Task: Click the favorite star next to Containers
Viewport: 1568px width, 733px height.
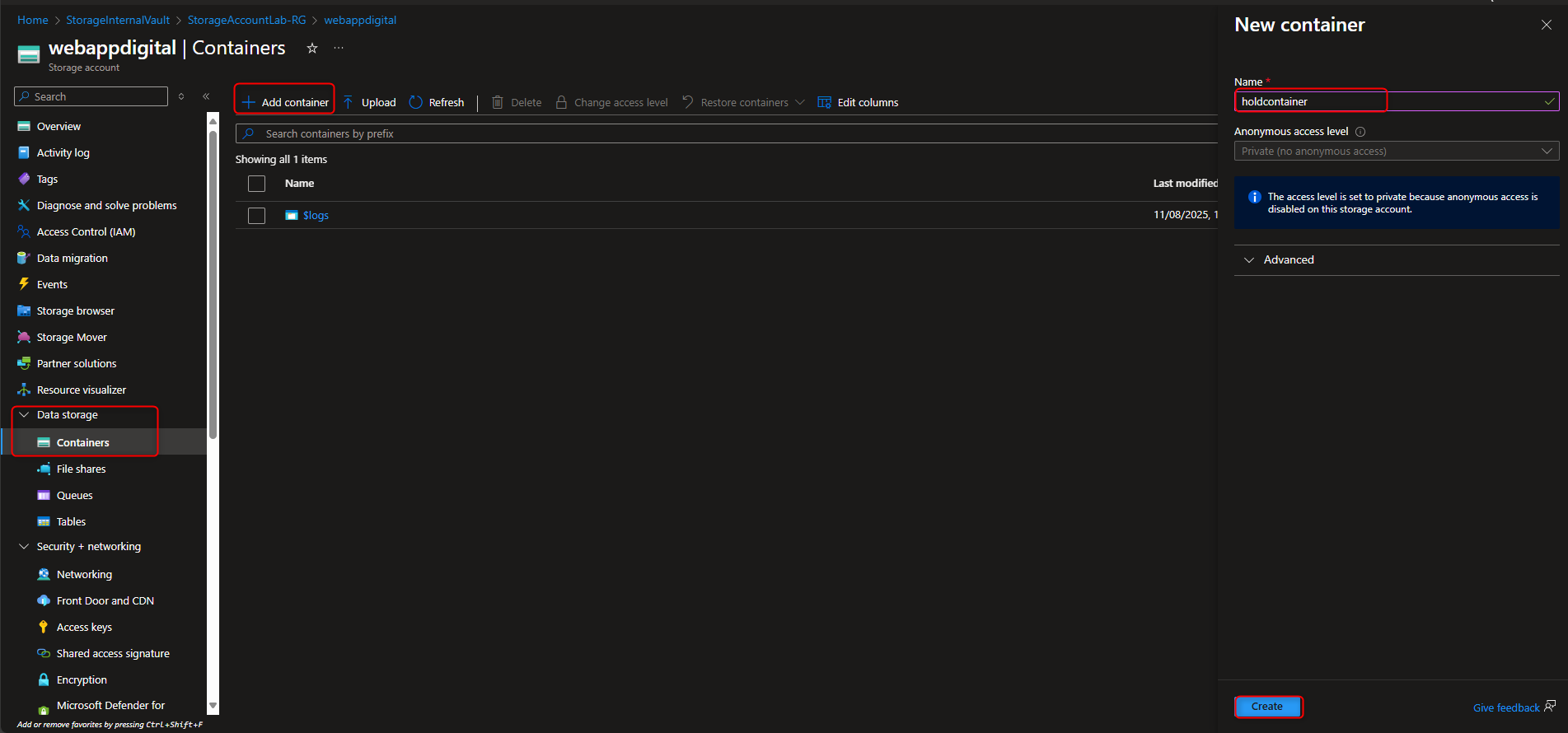Action: (312, 48)
